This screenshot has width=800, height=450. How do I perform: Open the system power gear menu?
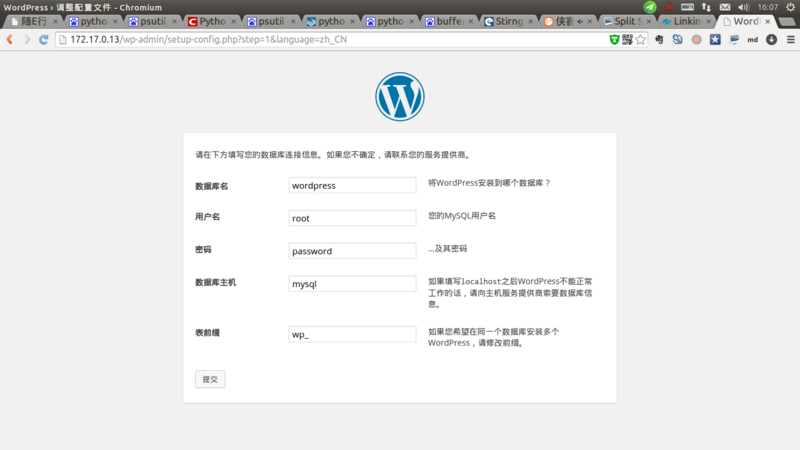790,7
